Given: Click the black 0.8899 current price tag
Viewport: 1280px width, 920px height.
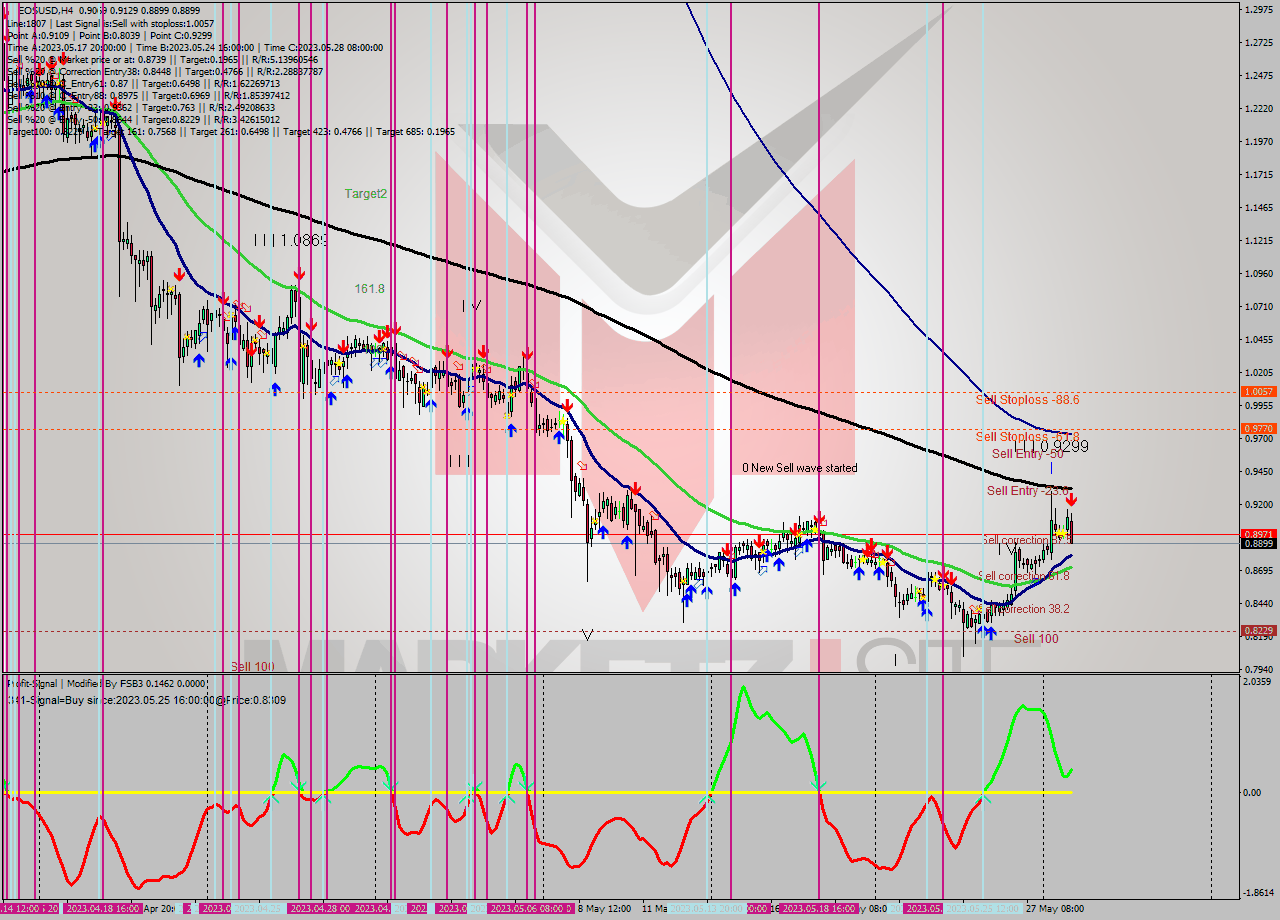Looking at the screenshot, I should click(1257, 543).
